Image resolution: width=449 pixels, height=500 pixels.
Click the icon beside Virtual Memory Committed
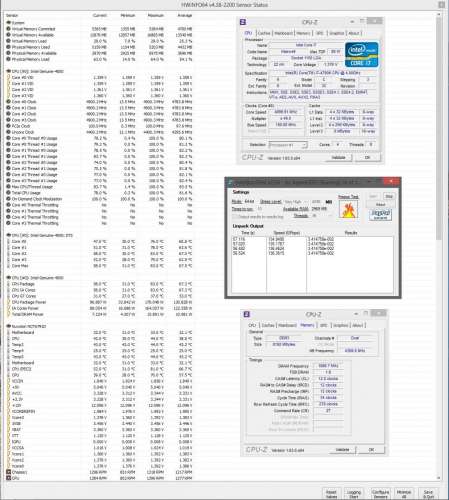tap(9, 29)
